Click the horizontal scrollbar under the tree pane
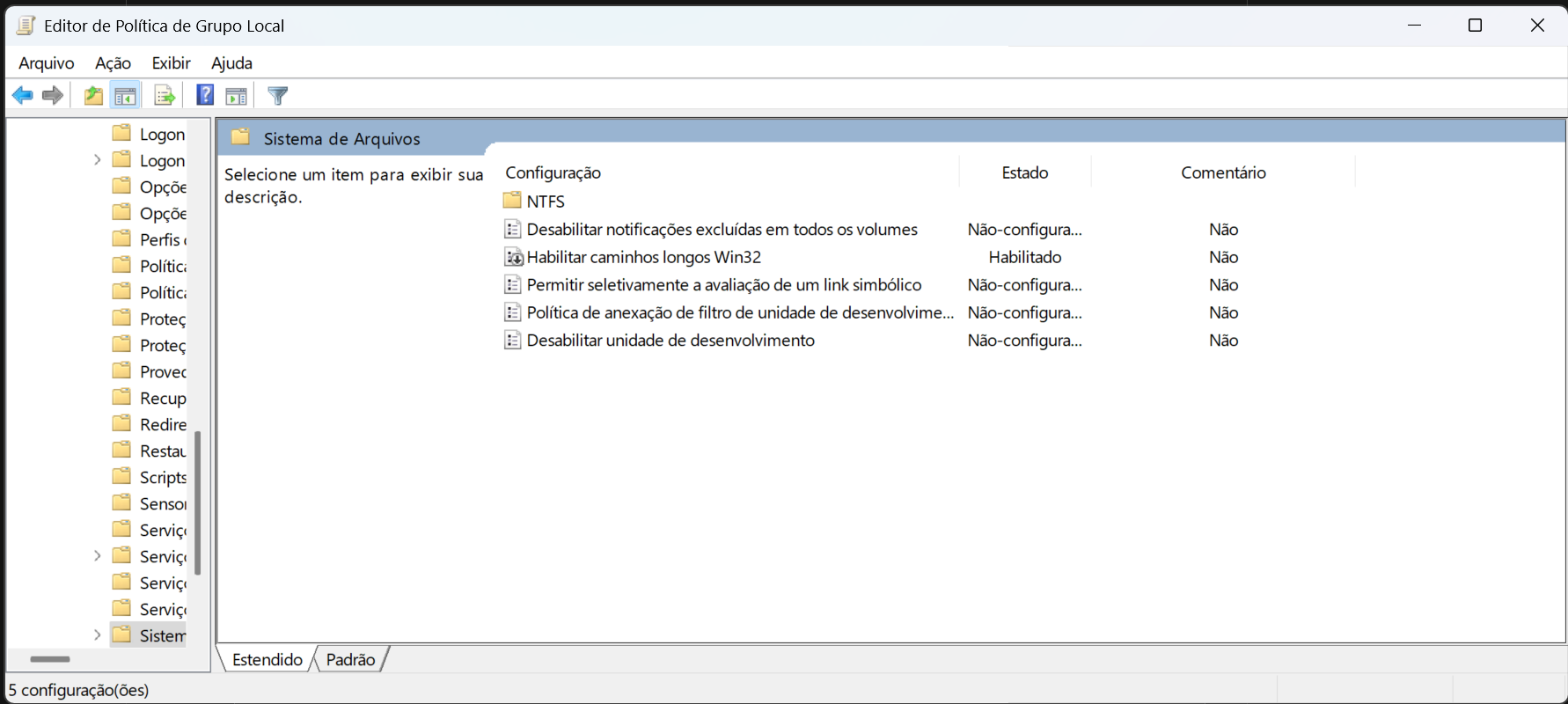The width and height of the screenshot is (1568, 704). (49, 658)
